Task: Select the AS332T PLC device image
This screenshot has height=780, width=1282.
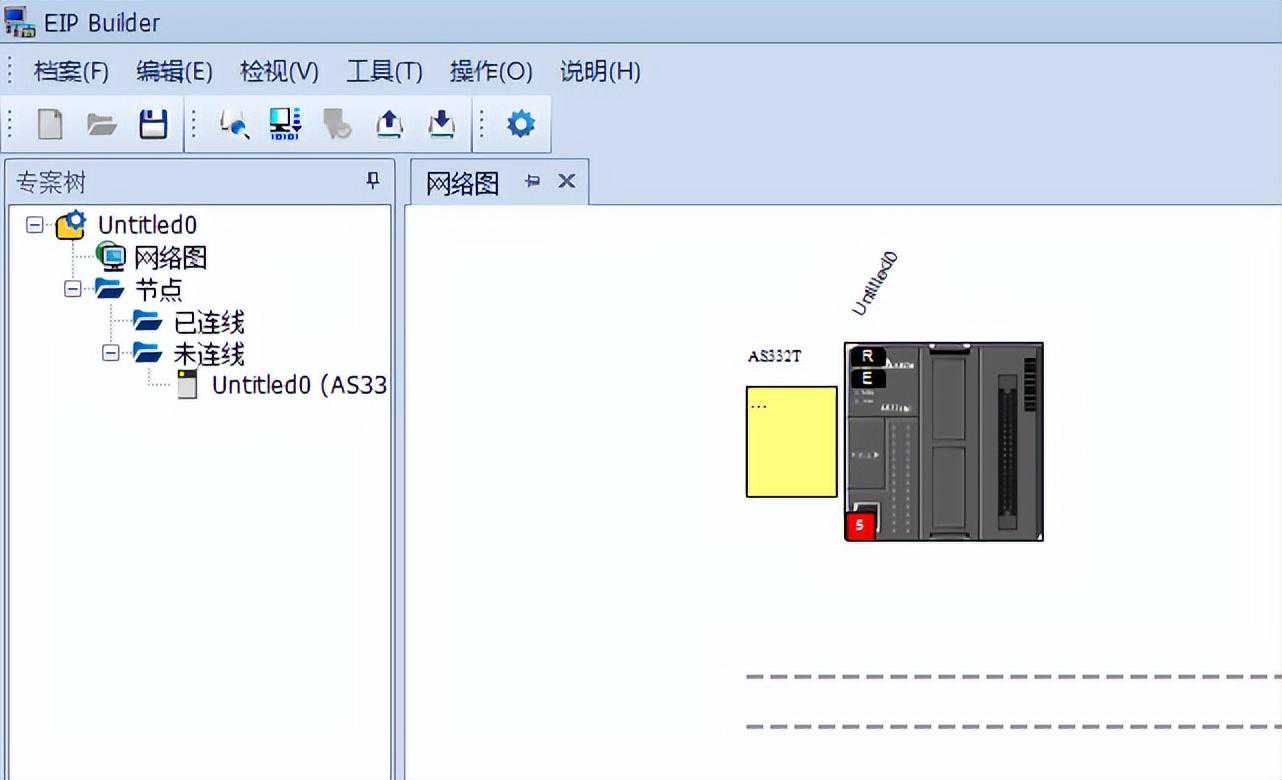Action: pos(943,441)
